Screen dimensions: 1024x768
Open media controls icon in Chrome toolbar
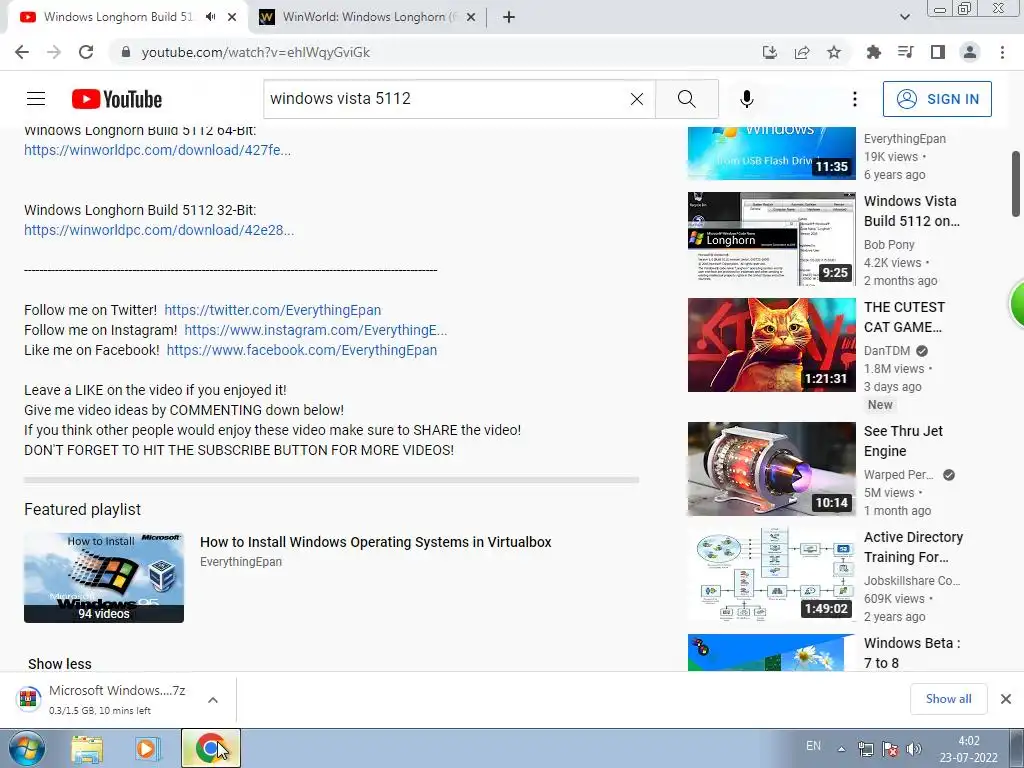coord(905,52)
